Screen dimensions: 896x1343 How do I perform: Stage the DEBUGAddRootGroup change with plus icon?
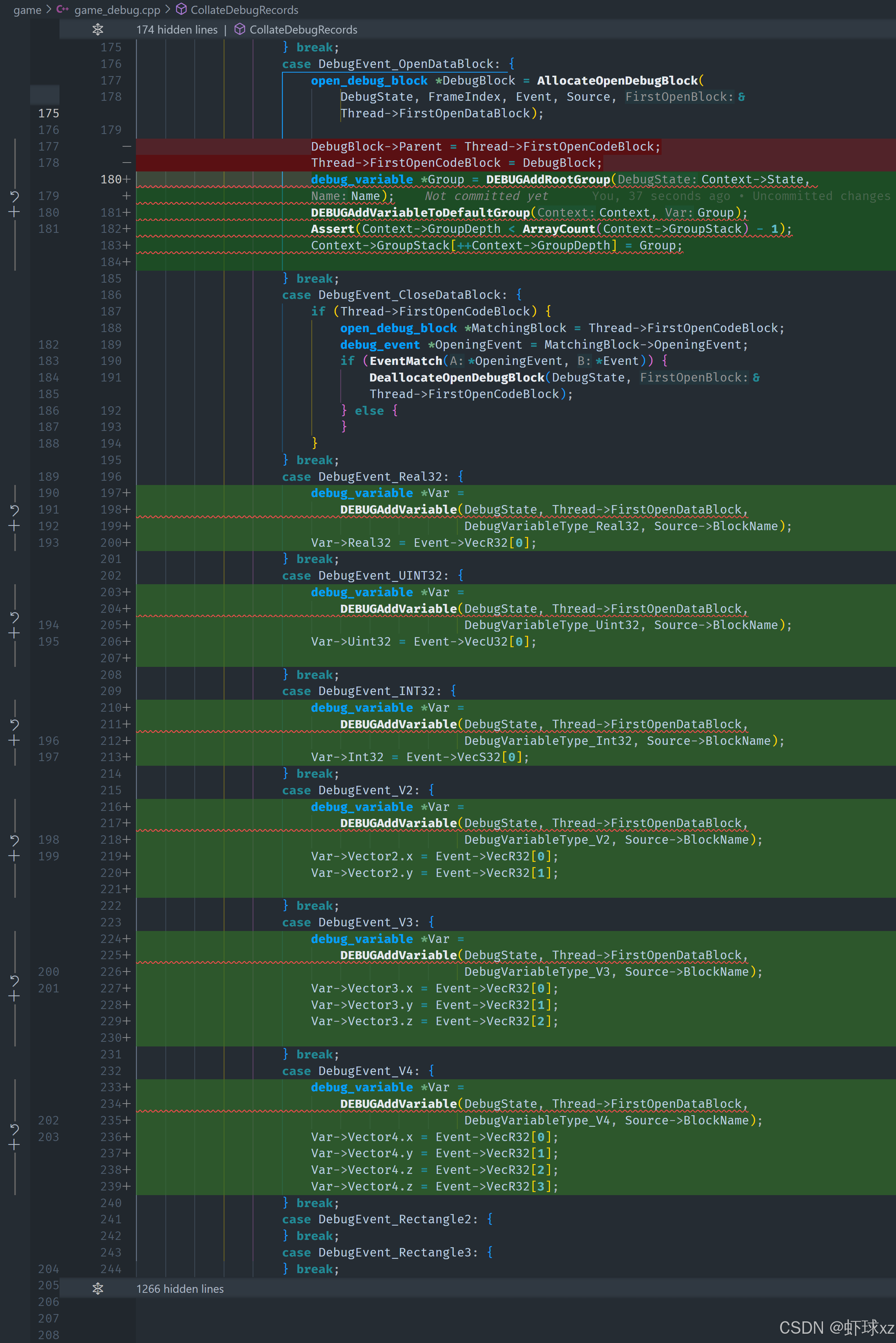14,212
